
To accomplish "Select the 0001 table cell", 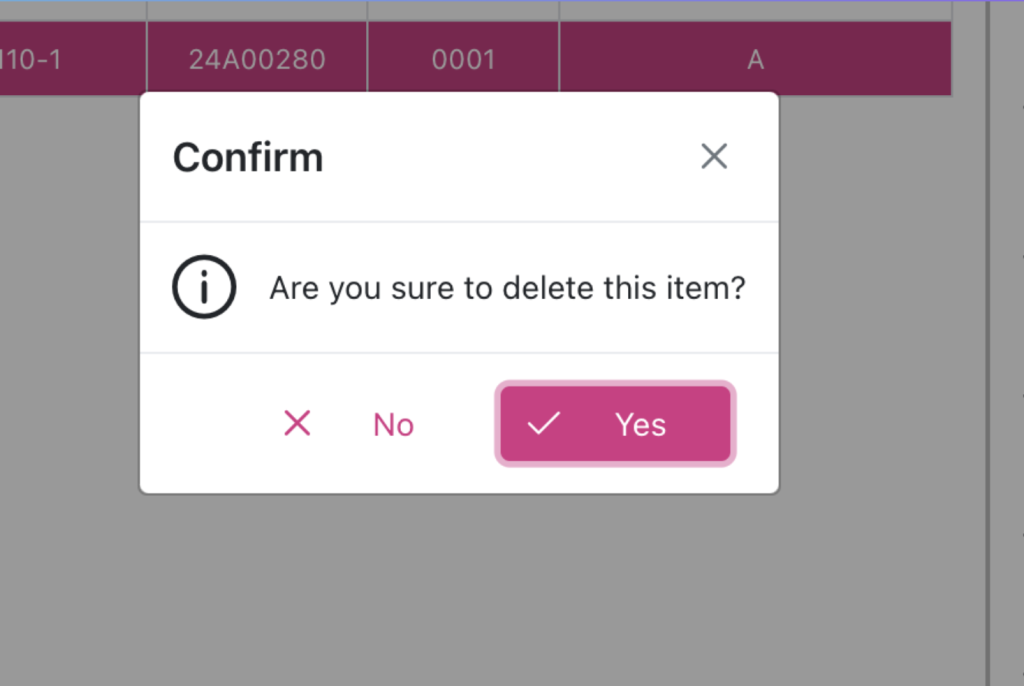I will (463, 59).
